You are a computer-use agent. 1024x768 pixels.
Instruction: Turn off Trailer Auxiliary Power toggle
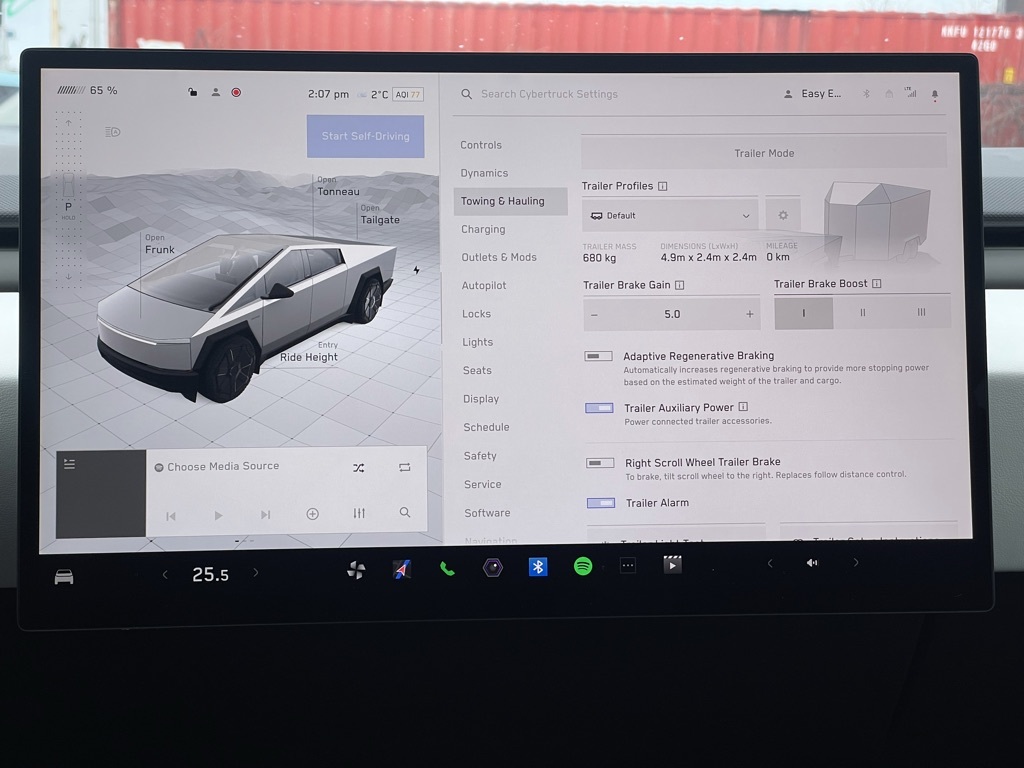599,408
